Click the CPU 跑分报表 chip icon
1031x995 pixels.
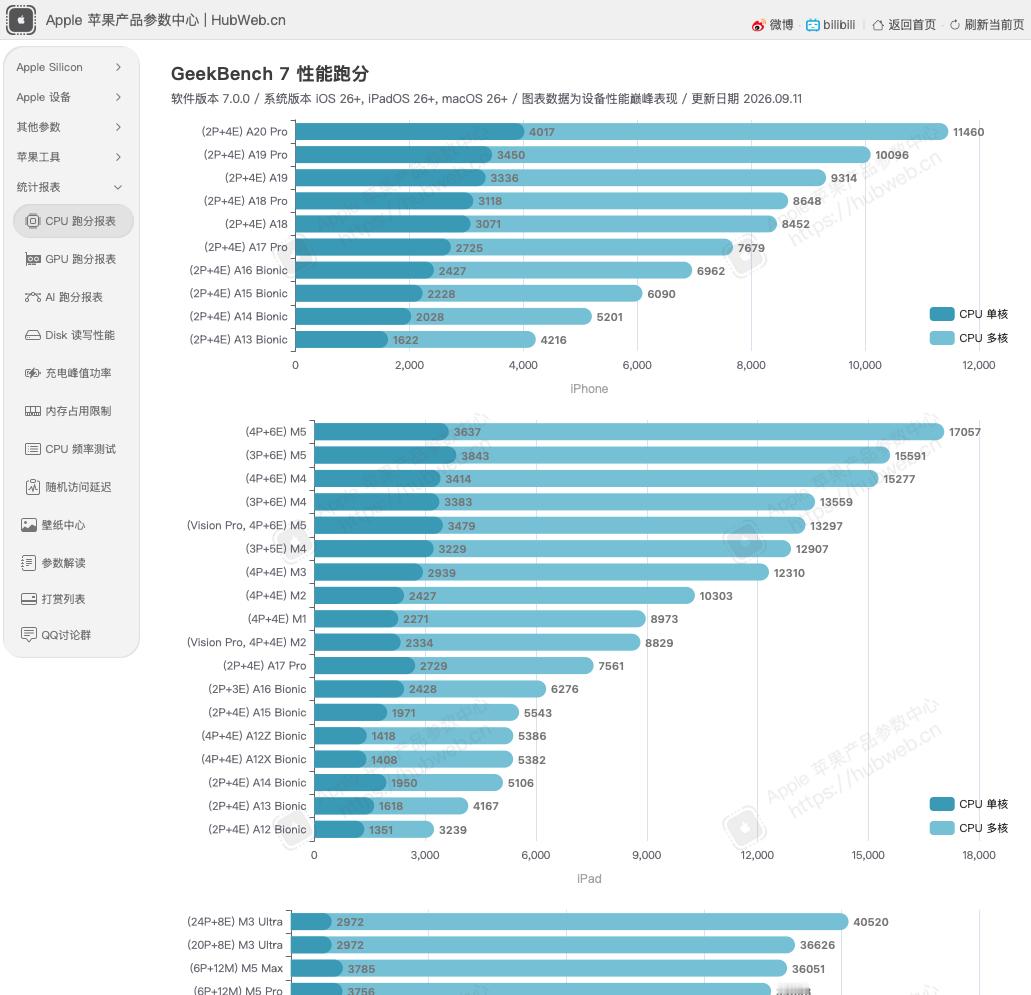coord(32,221)
